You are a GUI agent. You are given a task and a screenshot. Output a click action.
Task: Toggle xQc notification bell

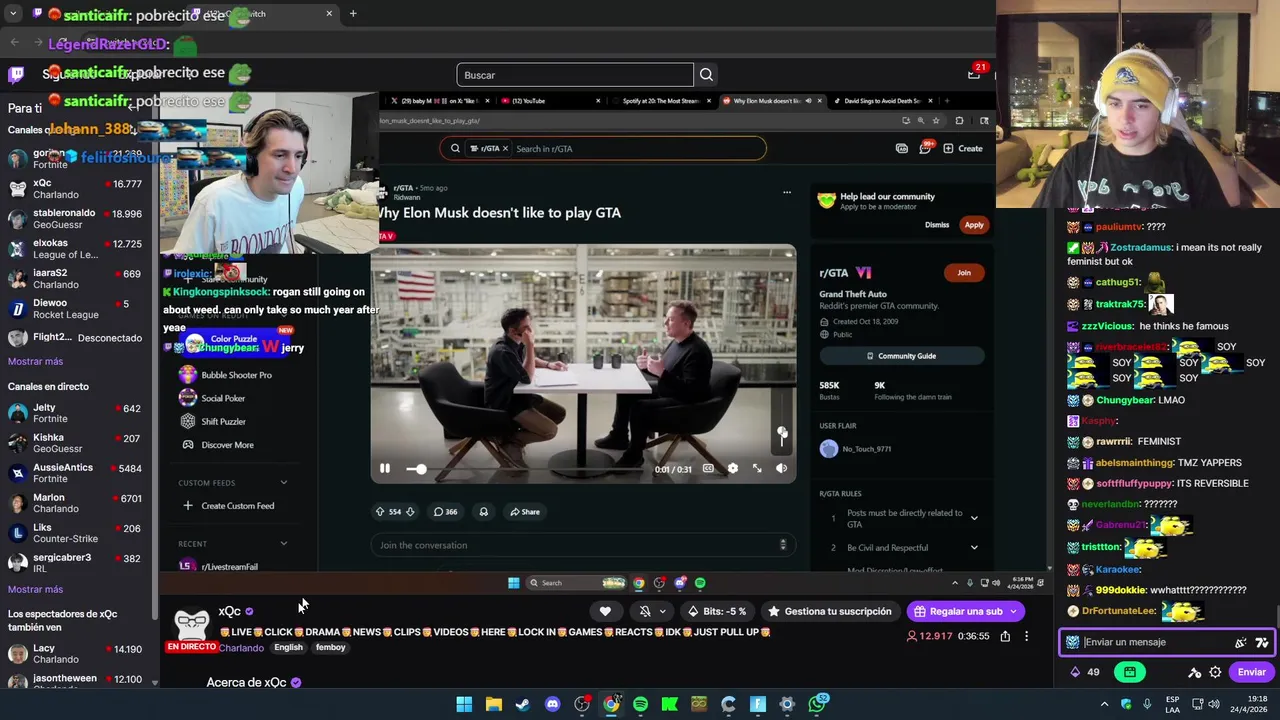coord(645,611)
